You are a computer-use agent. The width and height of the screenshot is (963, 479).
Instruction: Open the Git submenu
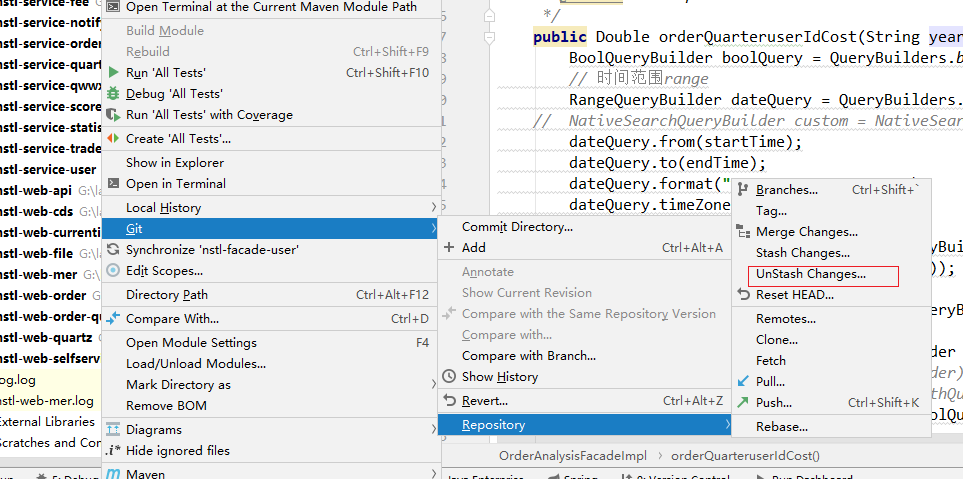271,228
